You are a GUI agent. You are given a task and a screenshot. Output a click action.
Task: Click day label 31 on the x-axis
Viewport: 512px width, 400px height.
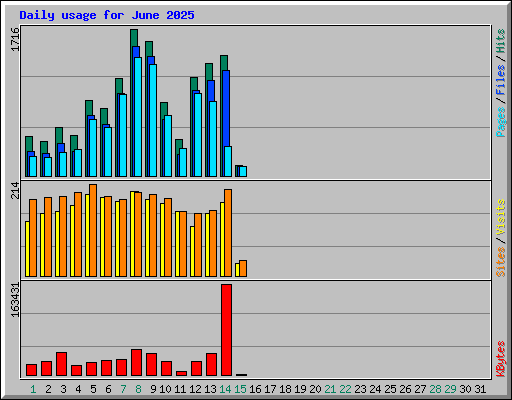[480, 389]
